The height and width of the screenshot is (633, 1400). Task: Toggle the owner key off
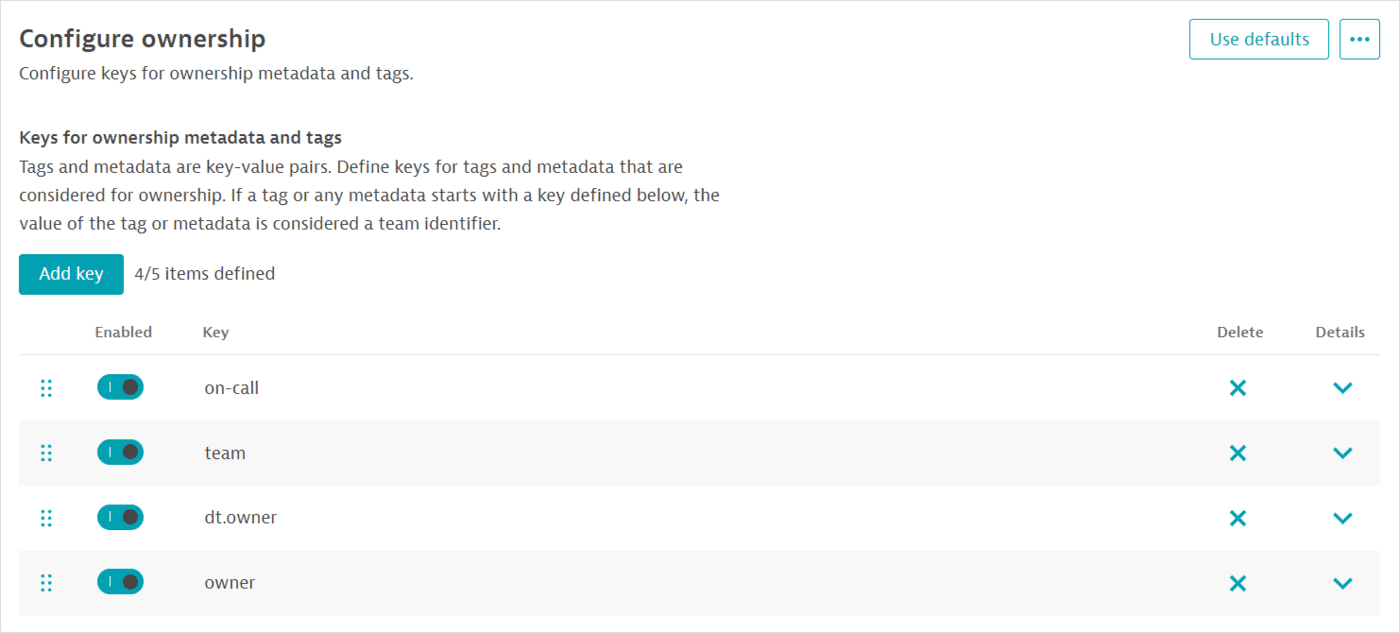tap(120, 582)
